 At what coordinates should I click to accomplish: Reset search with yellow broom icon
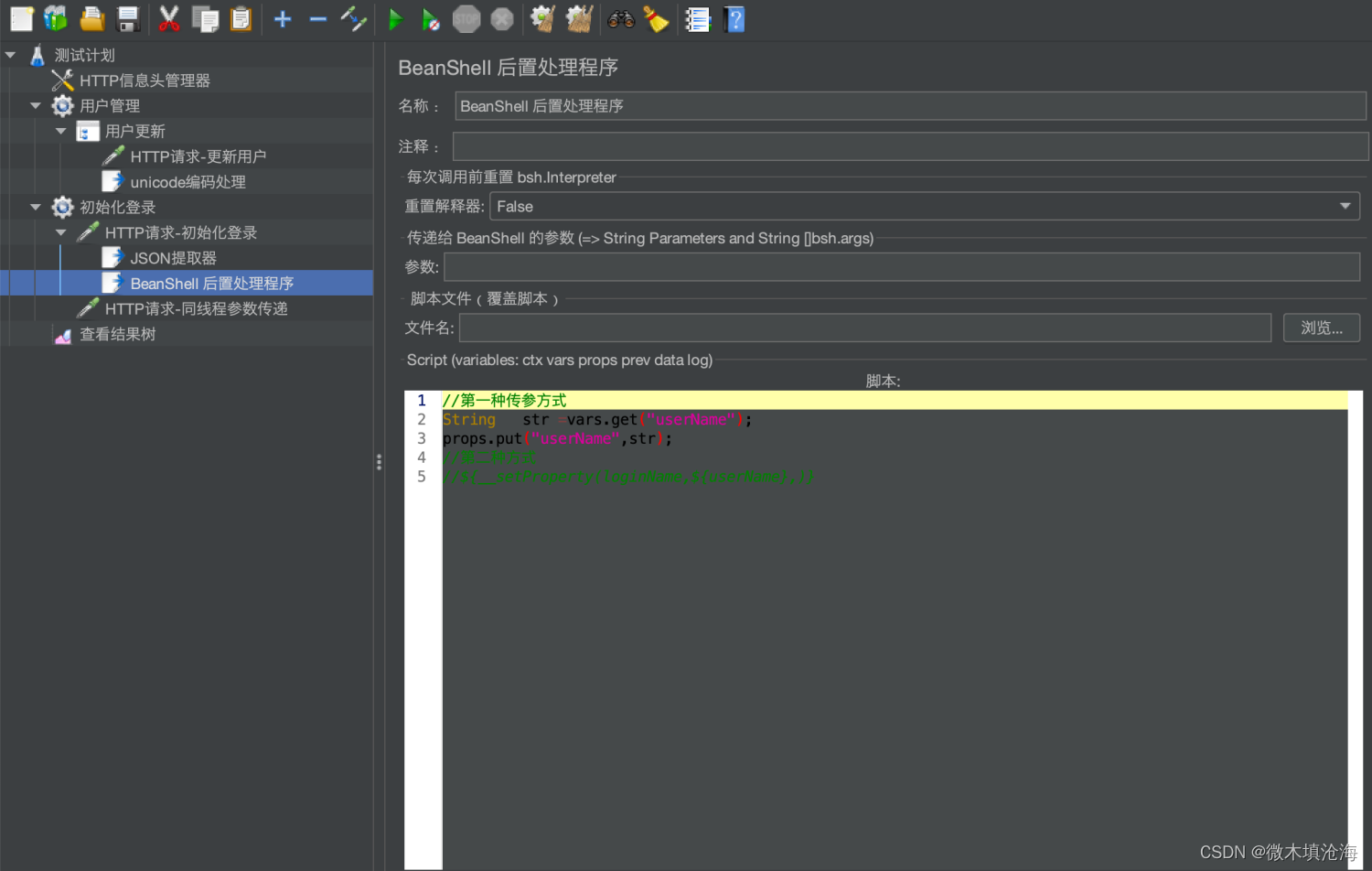click(x=656, y=19)
